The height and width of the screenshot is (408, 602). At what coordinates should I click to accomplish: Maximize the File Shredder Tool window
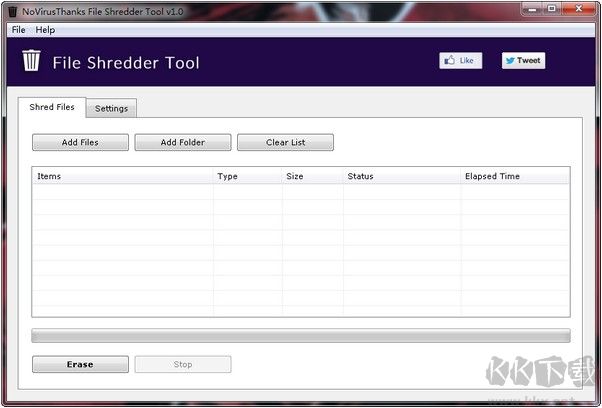(552, 9)
